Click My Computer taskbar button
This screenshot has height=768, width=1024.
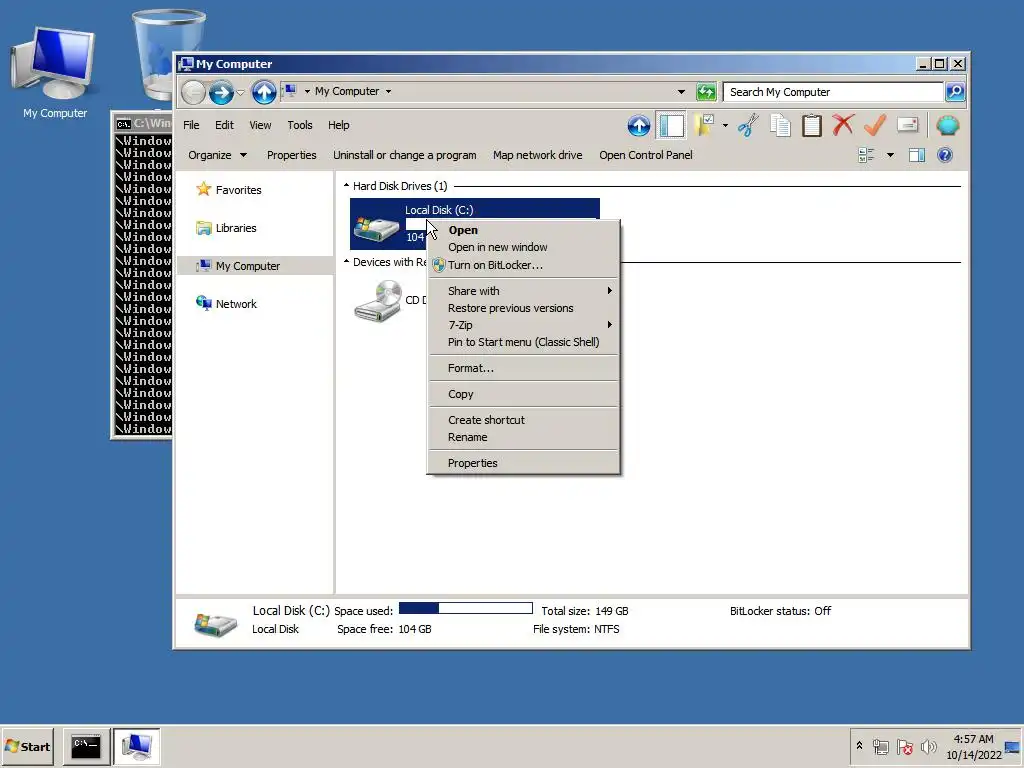pyautogui.click(x=136, y=746)
